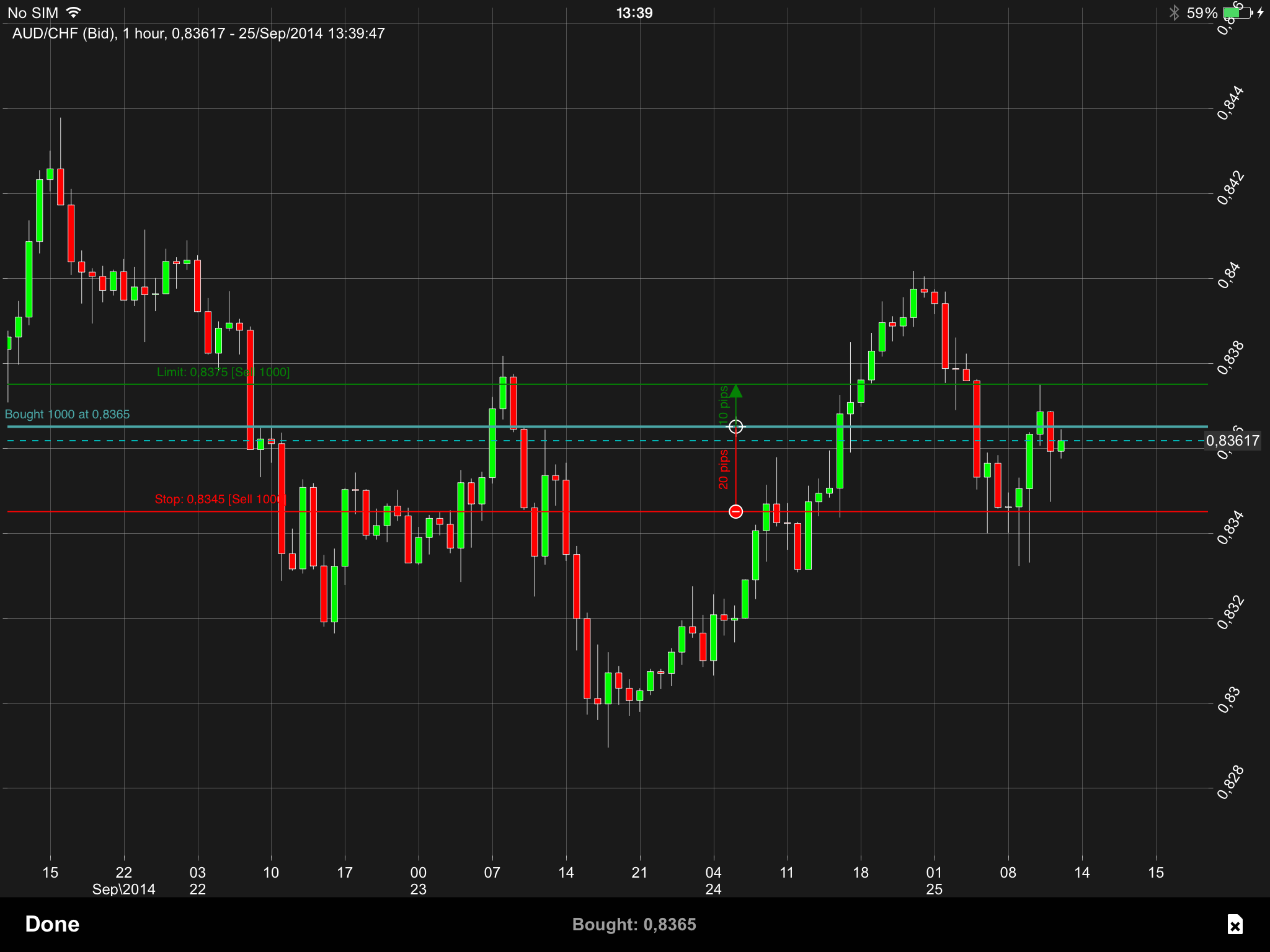Tap the 'Bought: 0,8365' bottom bar text
This screenshot has width=1270, height=952.
(x=634, y=924)
